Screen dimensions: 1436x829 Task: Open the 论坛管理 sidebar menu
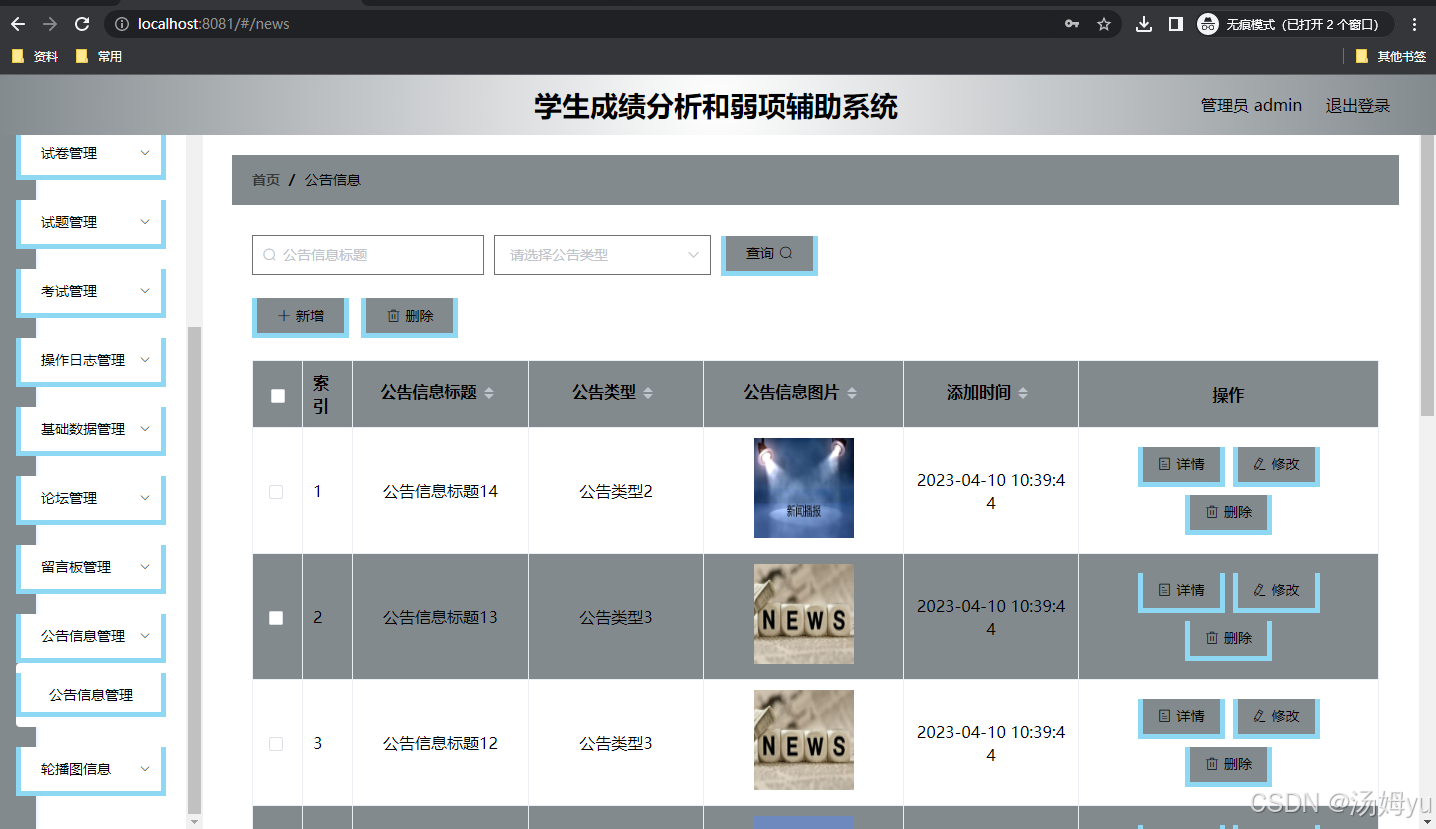pyautogui.click(x=91, y=499)
